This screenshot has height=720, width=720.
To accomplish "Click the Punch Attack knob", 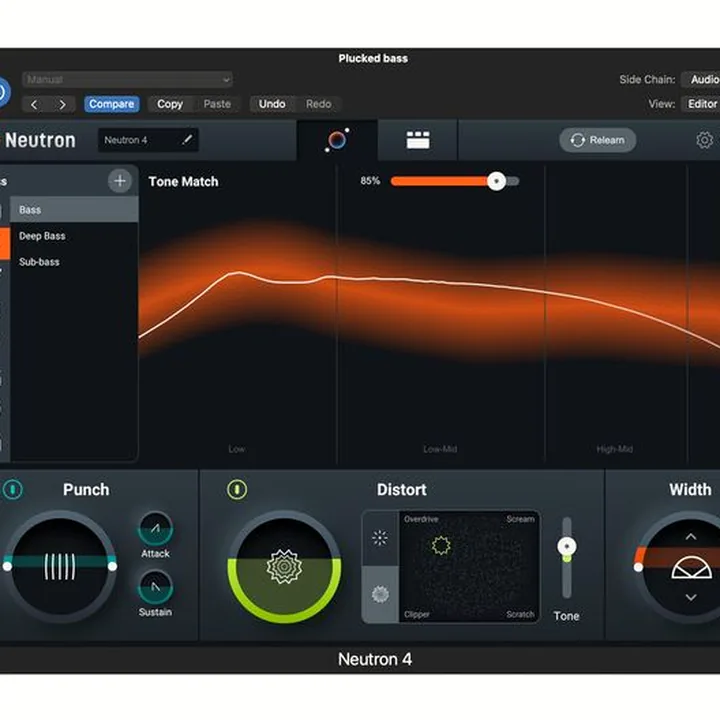I will point(156,529).
